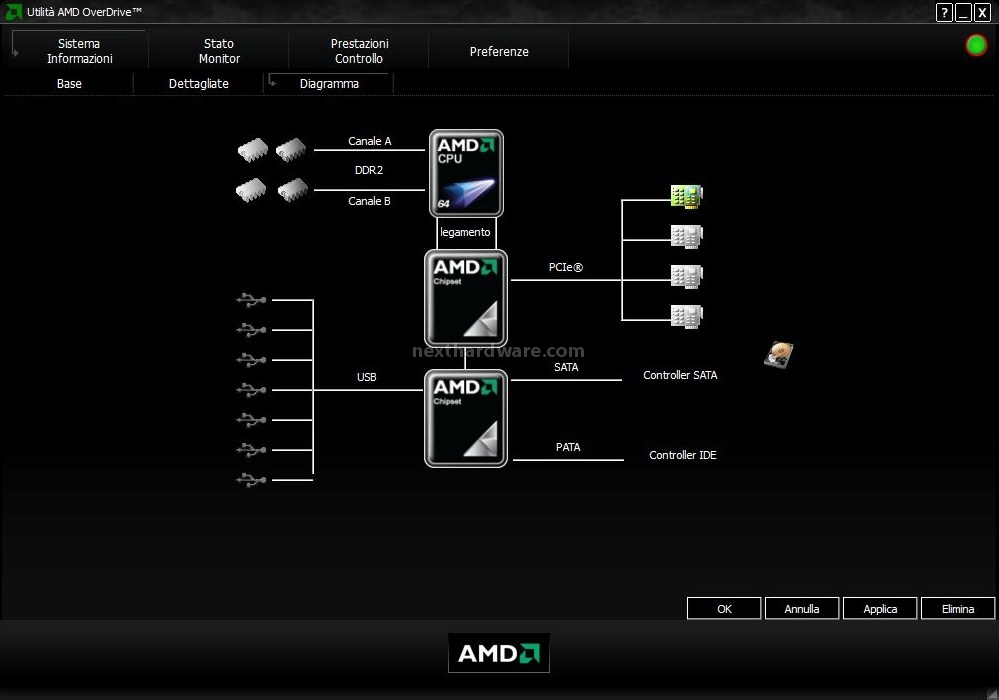Click the DDR2 label
The image size is (999, 700).
369,170
